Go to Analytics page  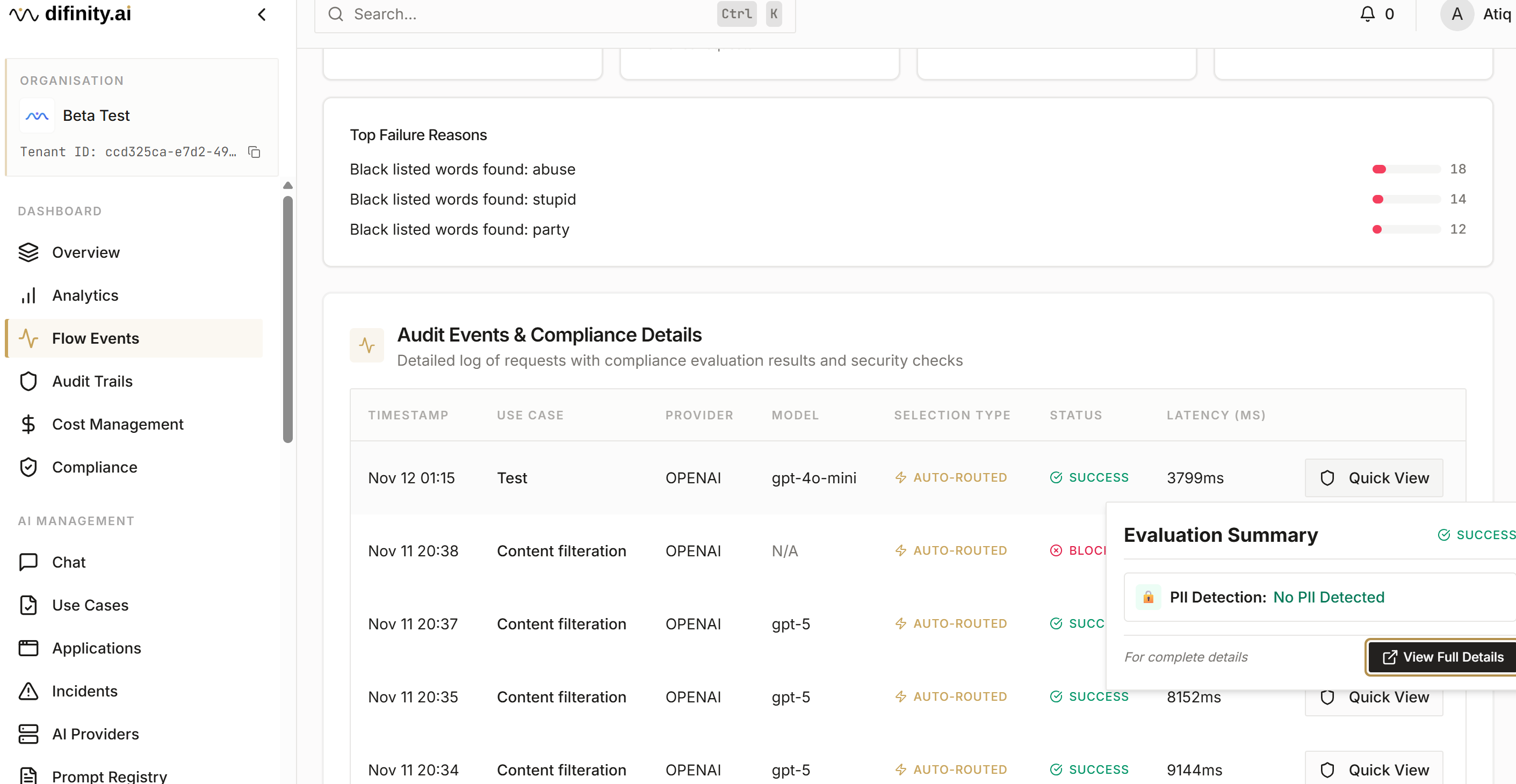85,295
